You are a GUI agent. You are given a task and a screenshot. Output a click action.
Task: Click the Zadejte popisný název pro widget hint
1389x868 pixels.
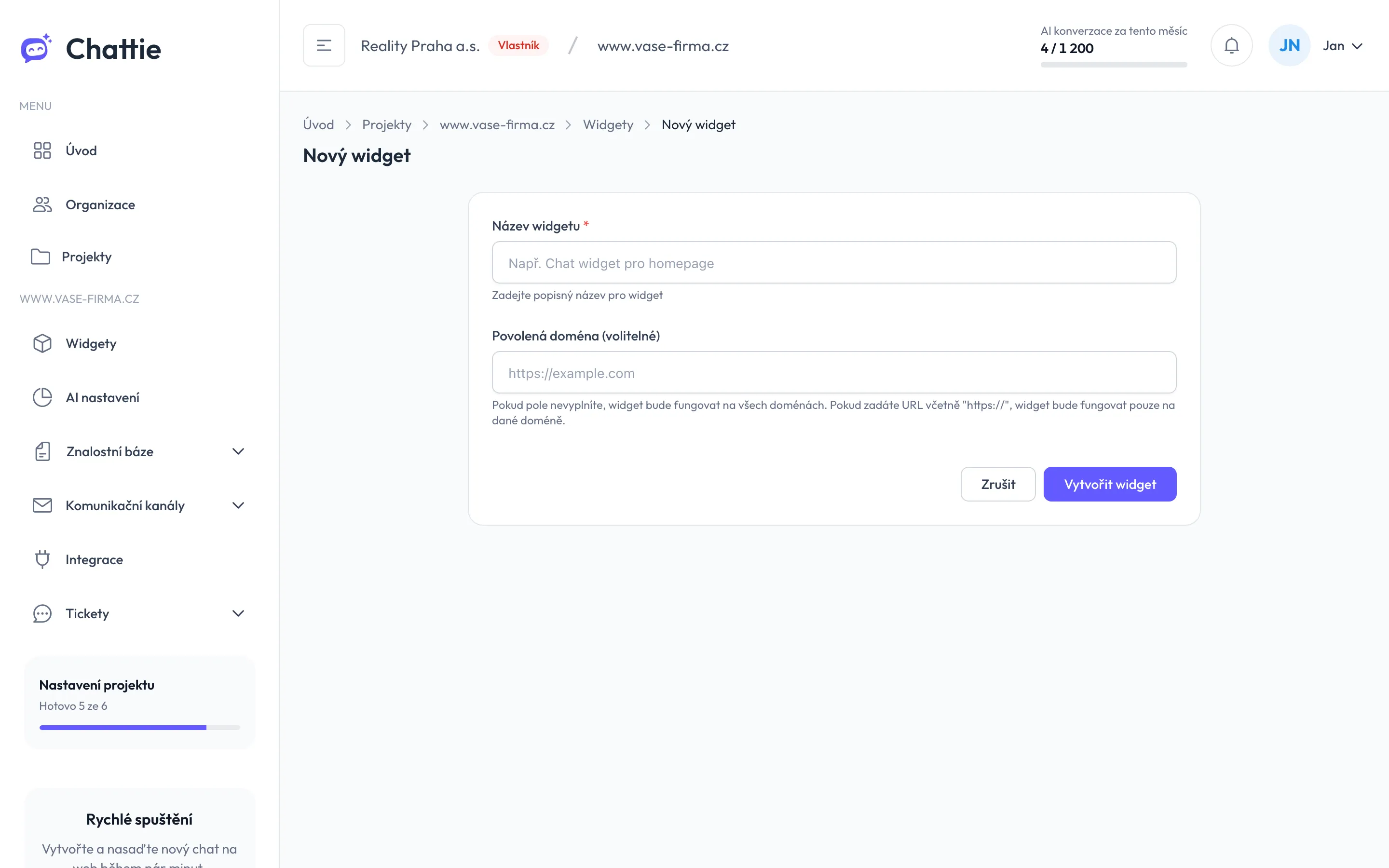pyautogui.click(x=577, y=295)
